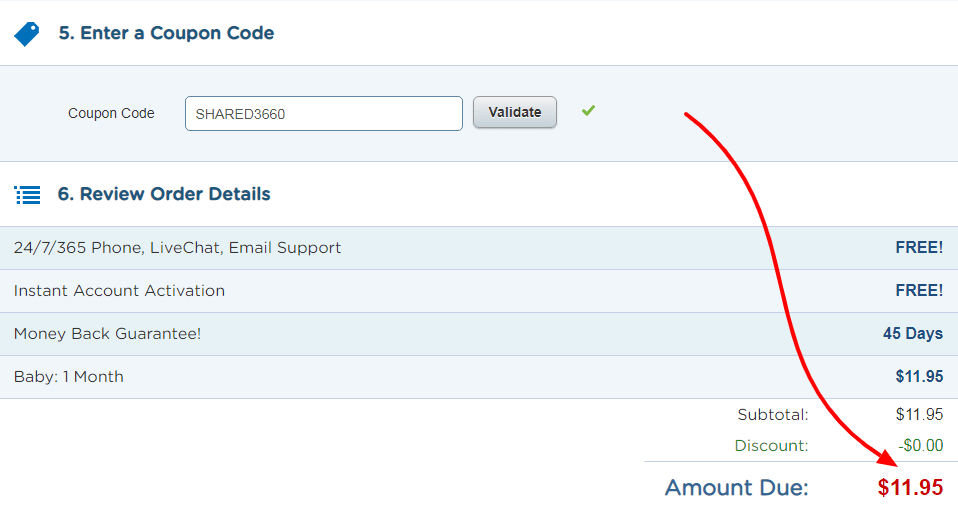958x512 pixels.
Task: Click the Review Order list icon
Action: tap(28, 195)
